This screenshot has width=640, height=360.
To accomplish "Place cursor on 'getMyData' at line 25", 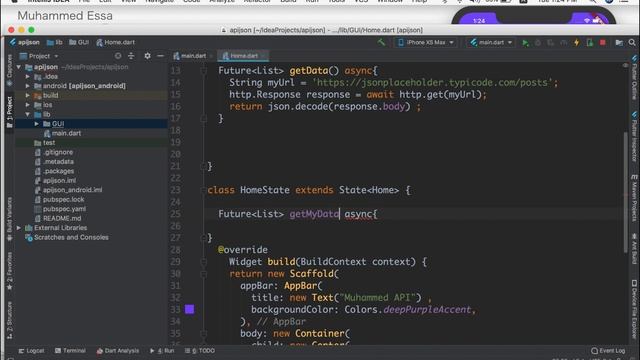I will pos(314,214).
